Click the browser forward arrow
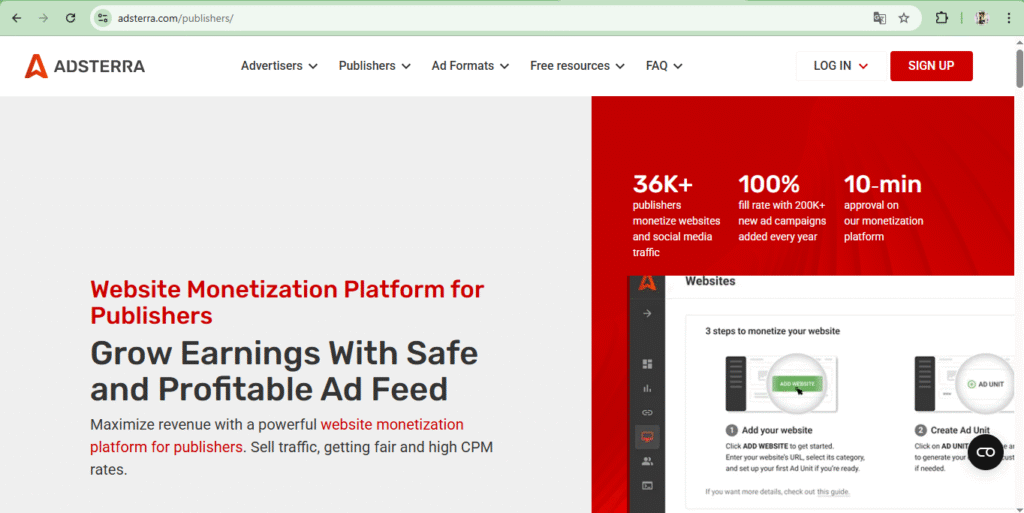Image resolution: width=1024 pixels, height=513 pixels. (44, 18)
